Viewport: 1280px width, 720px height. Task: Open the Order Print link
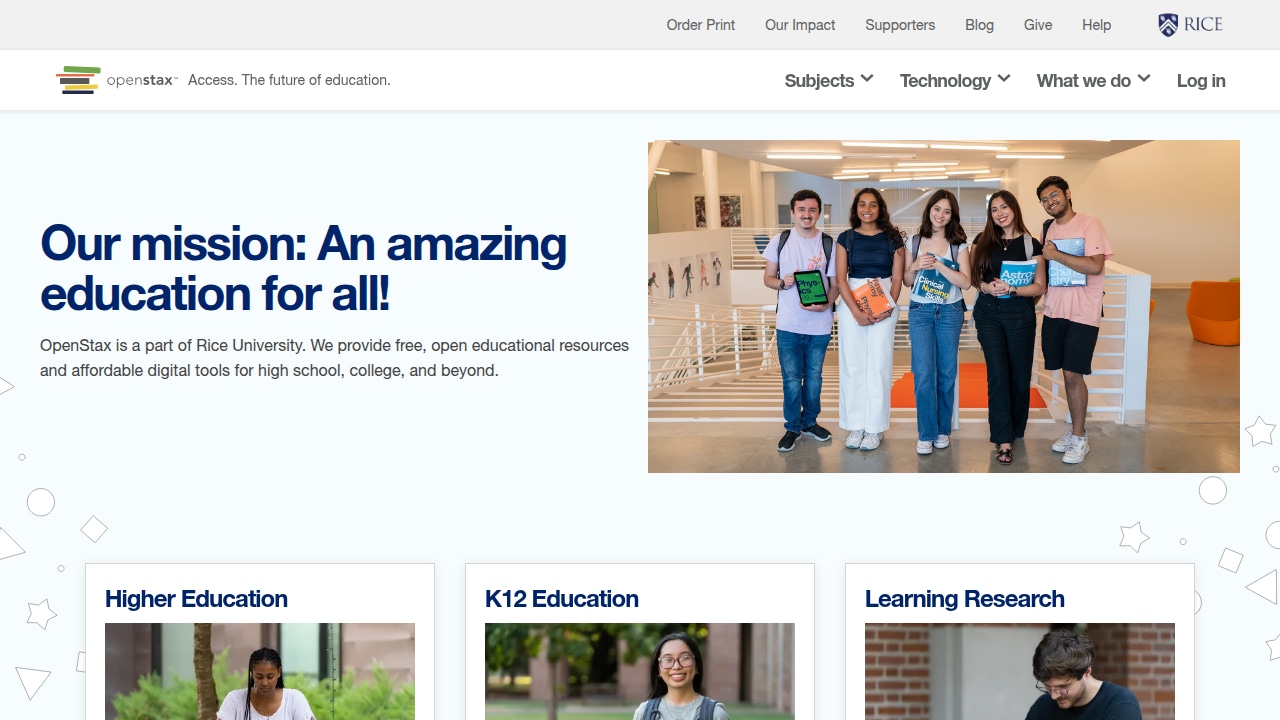pyautogui.click(x=701, y=25)
